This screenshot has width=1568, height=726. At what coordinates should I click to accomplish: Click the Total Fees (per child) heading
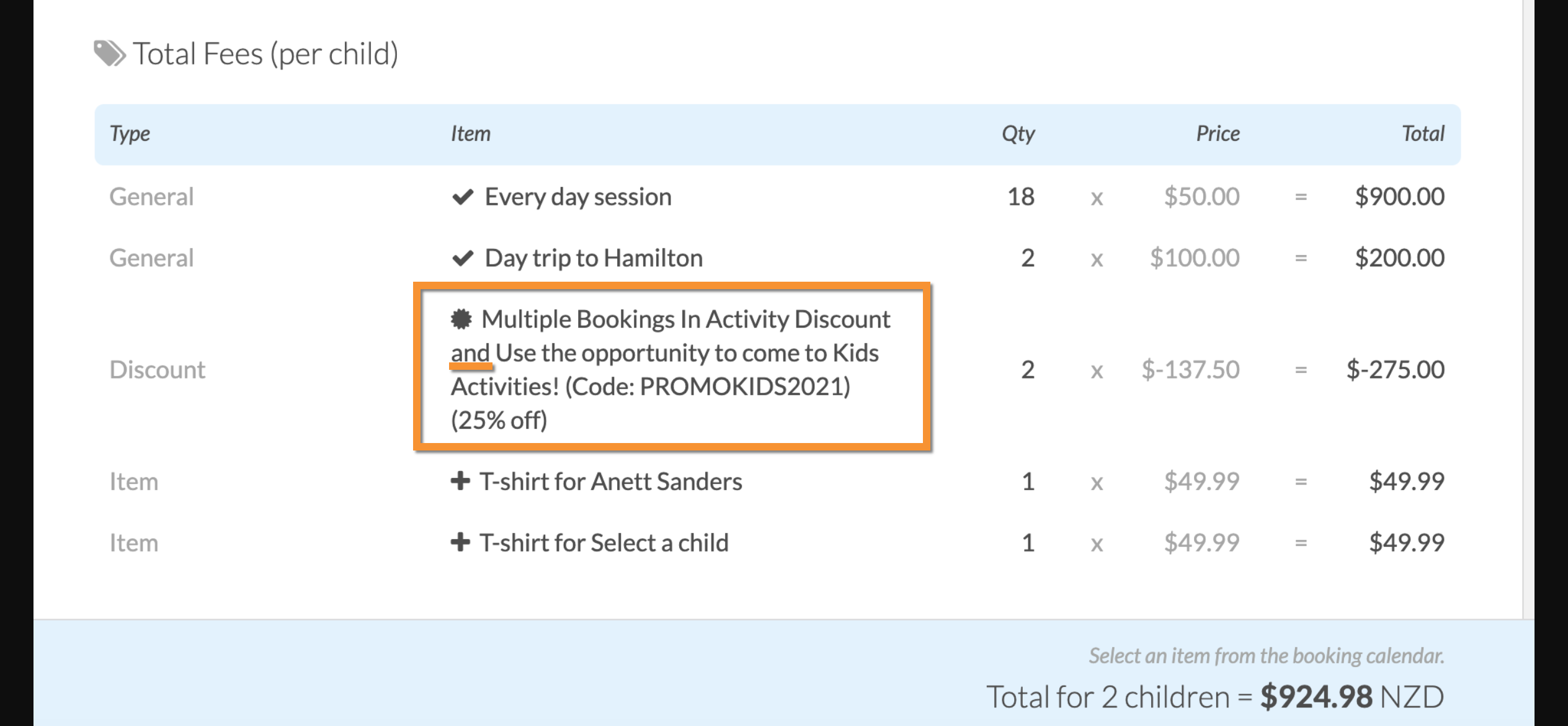click(265, 54)
